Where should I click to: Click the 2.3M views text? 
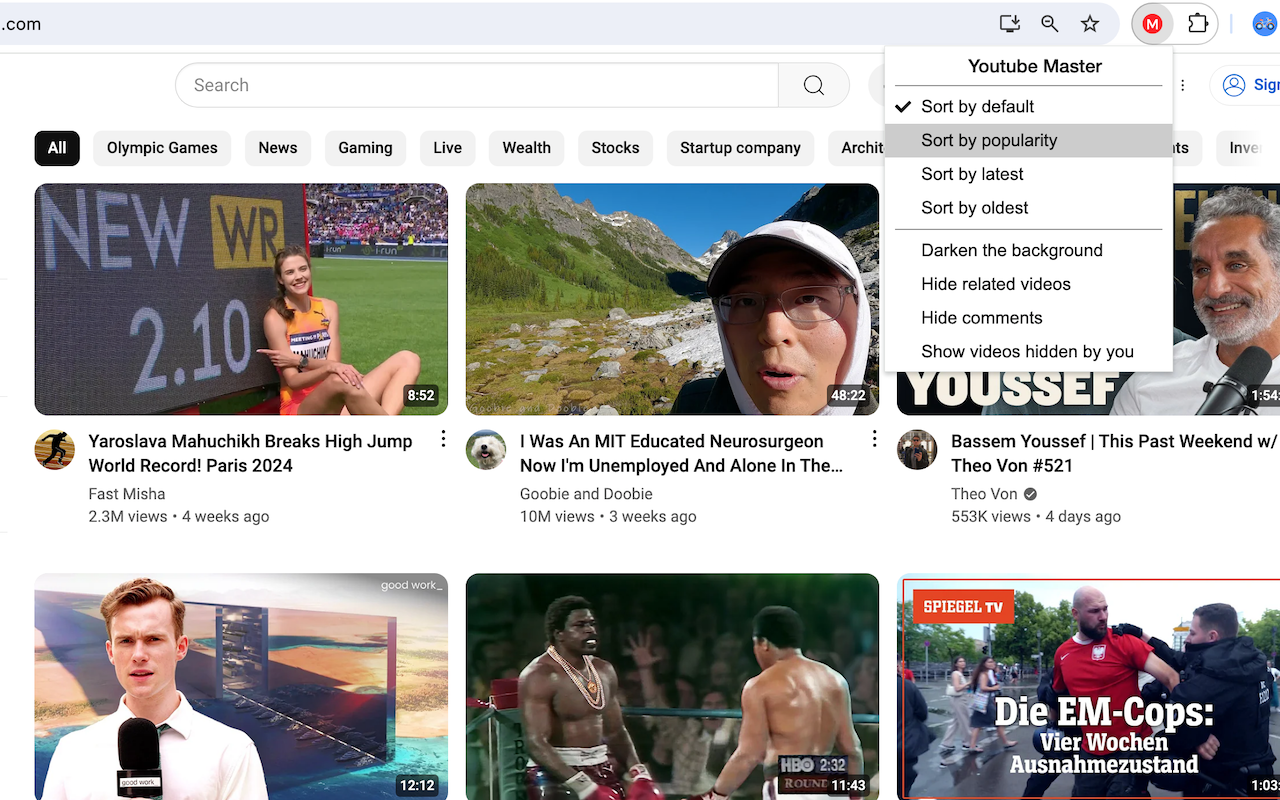pos(128,517)
